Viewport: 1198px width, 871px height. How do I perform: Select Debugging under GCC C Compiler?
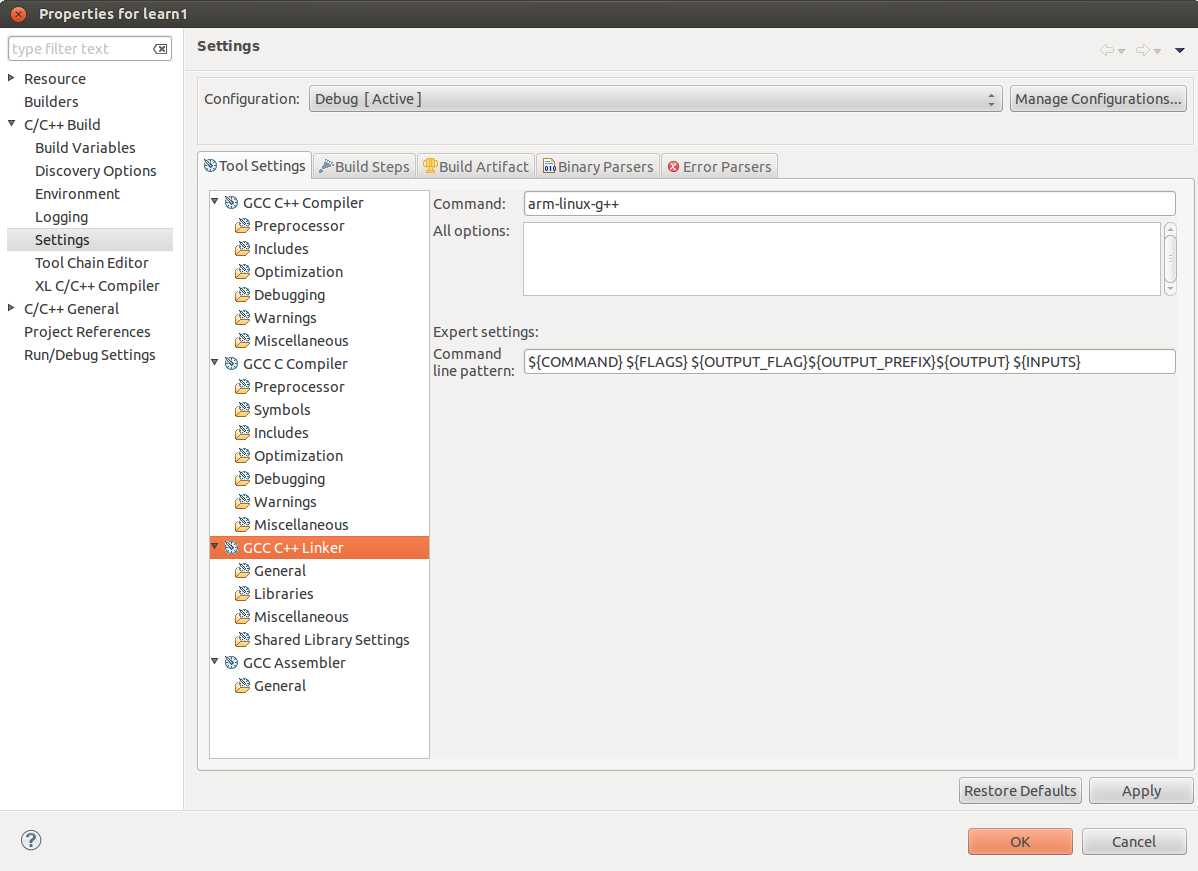coord(289,479)
